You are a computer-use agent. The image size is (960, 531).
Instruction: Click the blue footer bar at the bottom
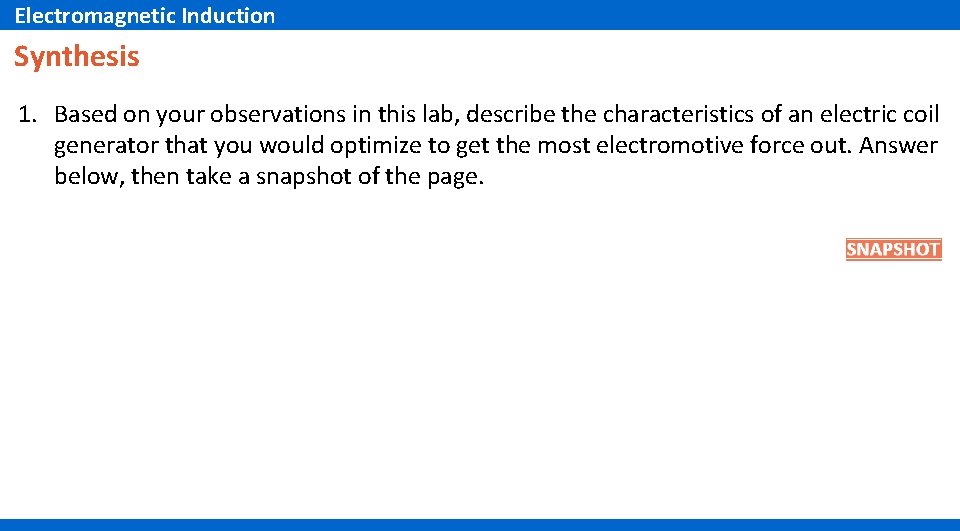click(480, 525)
